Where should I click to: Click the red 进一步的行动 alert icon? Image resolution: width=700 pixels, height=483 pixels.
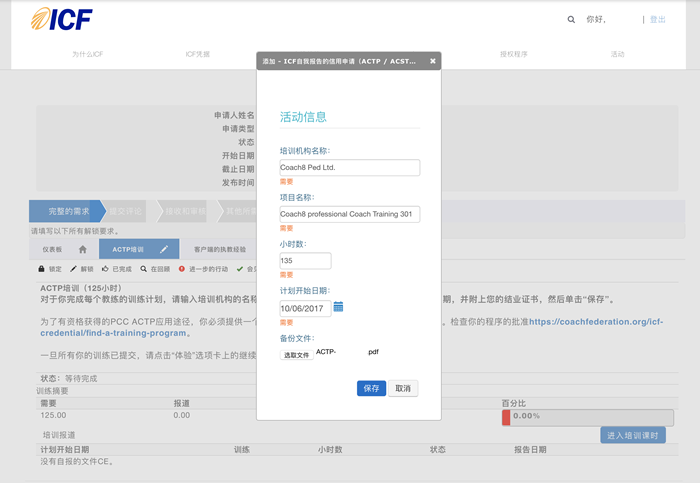click(x=181, y=269)
